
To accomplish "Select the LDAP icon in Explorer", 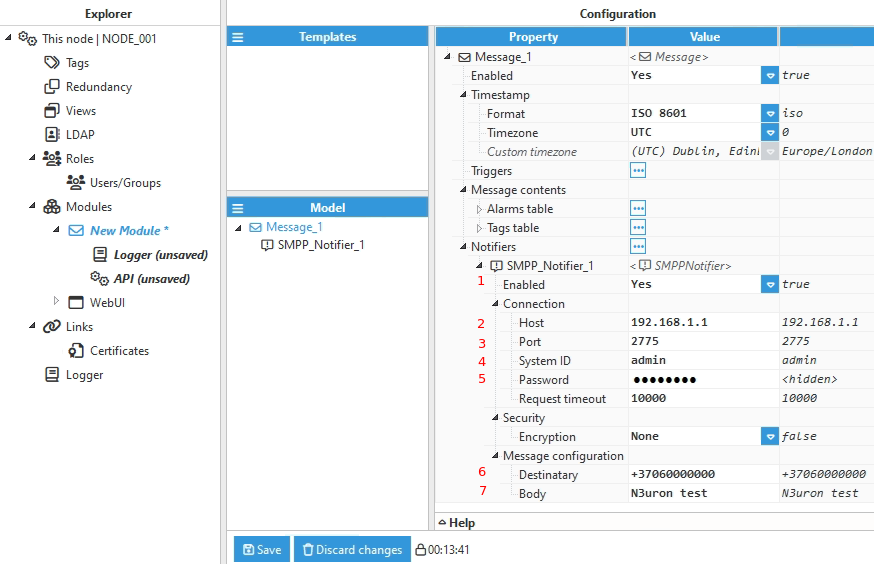I will (52, 135).
